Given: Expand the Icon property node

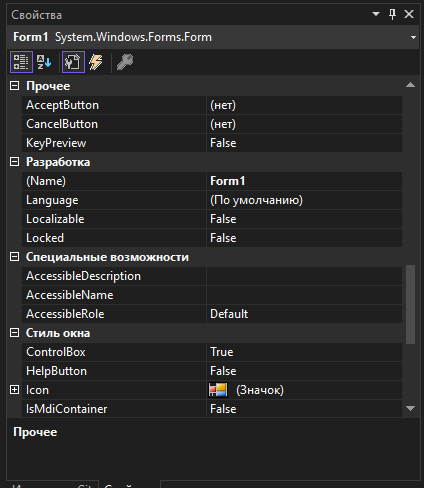Looking at the screenshot, I should coord(14,390).
